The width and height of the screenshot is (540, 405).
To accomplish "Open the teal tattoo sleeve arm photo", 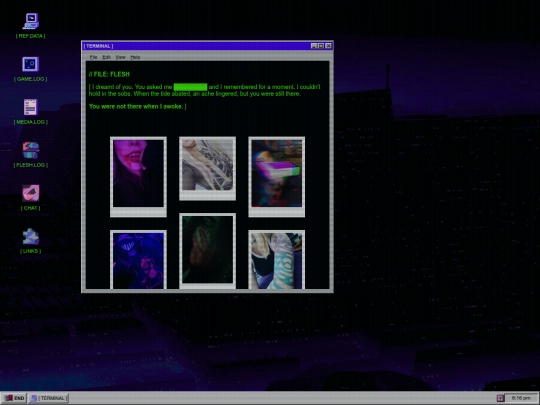I will (x=277, y=260).
